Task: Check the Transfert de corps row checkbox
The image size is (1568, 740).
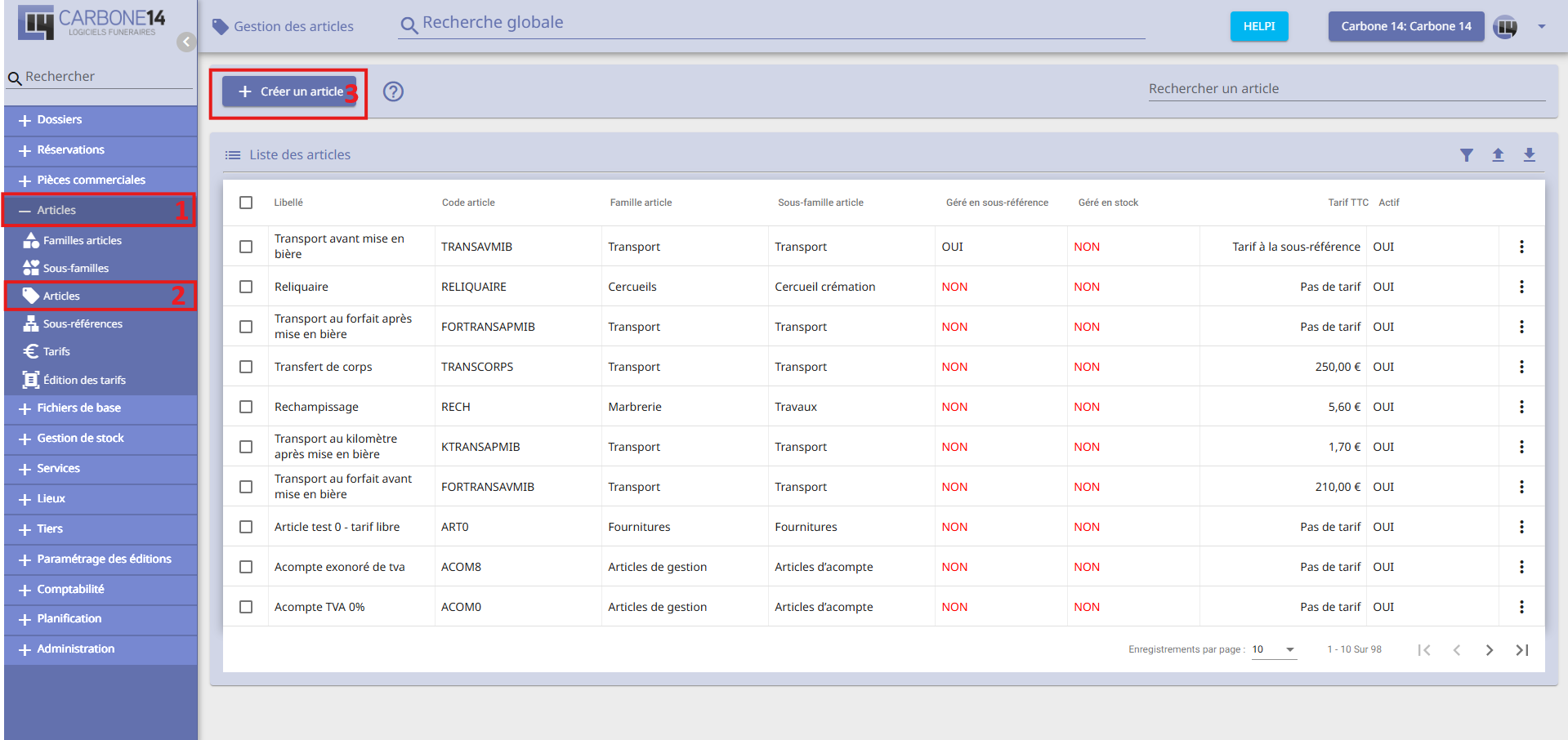Action: (x=246, y=367)
